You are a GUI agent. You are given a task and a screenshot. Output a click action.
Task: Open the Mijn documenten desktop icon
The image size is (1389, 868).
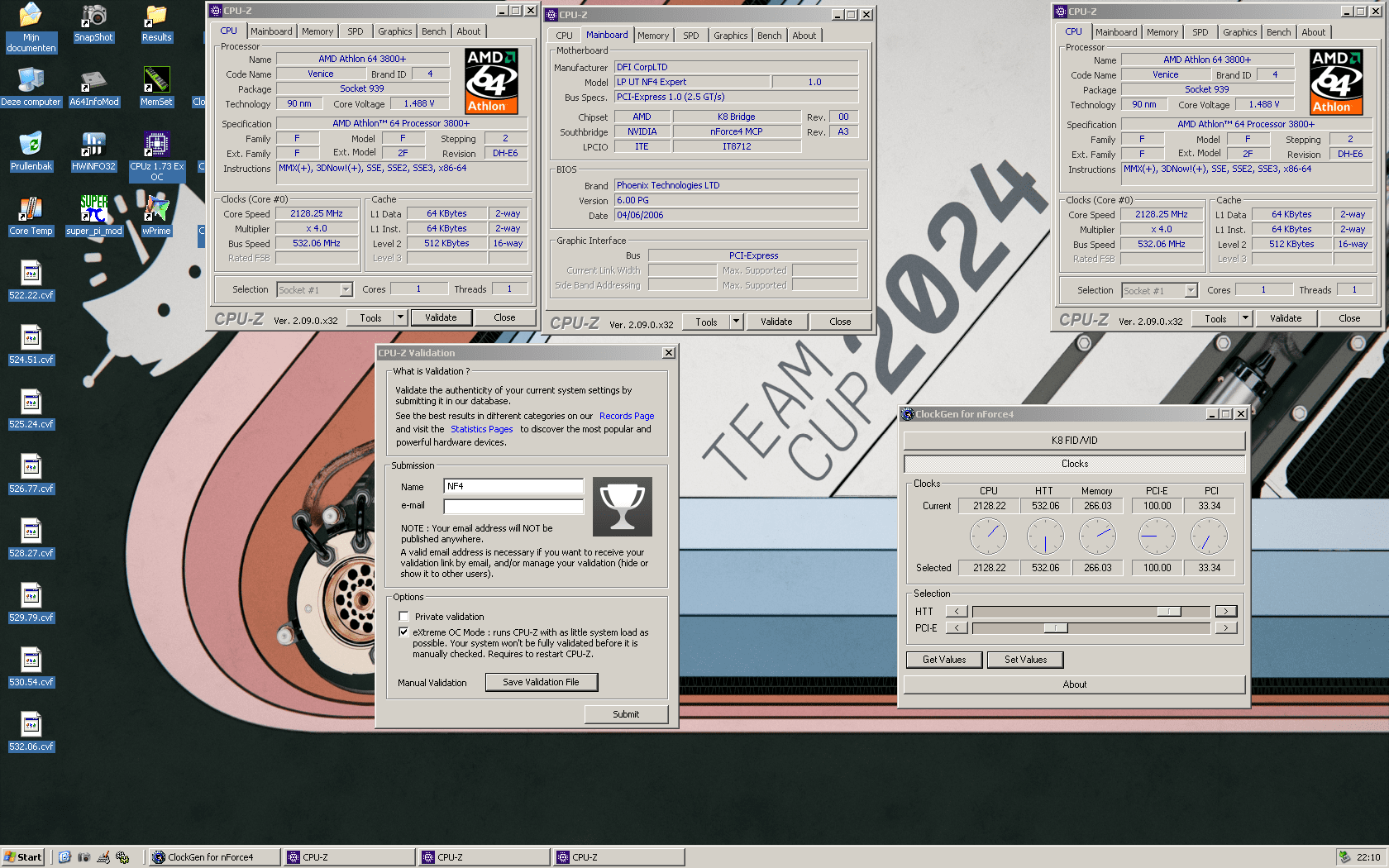tap(31, 26)
